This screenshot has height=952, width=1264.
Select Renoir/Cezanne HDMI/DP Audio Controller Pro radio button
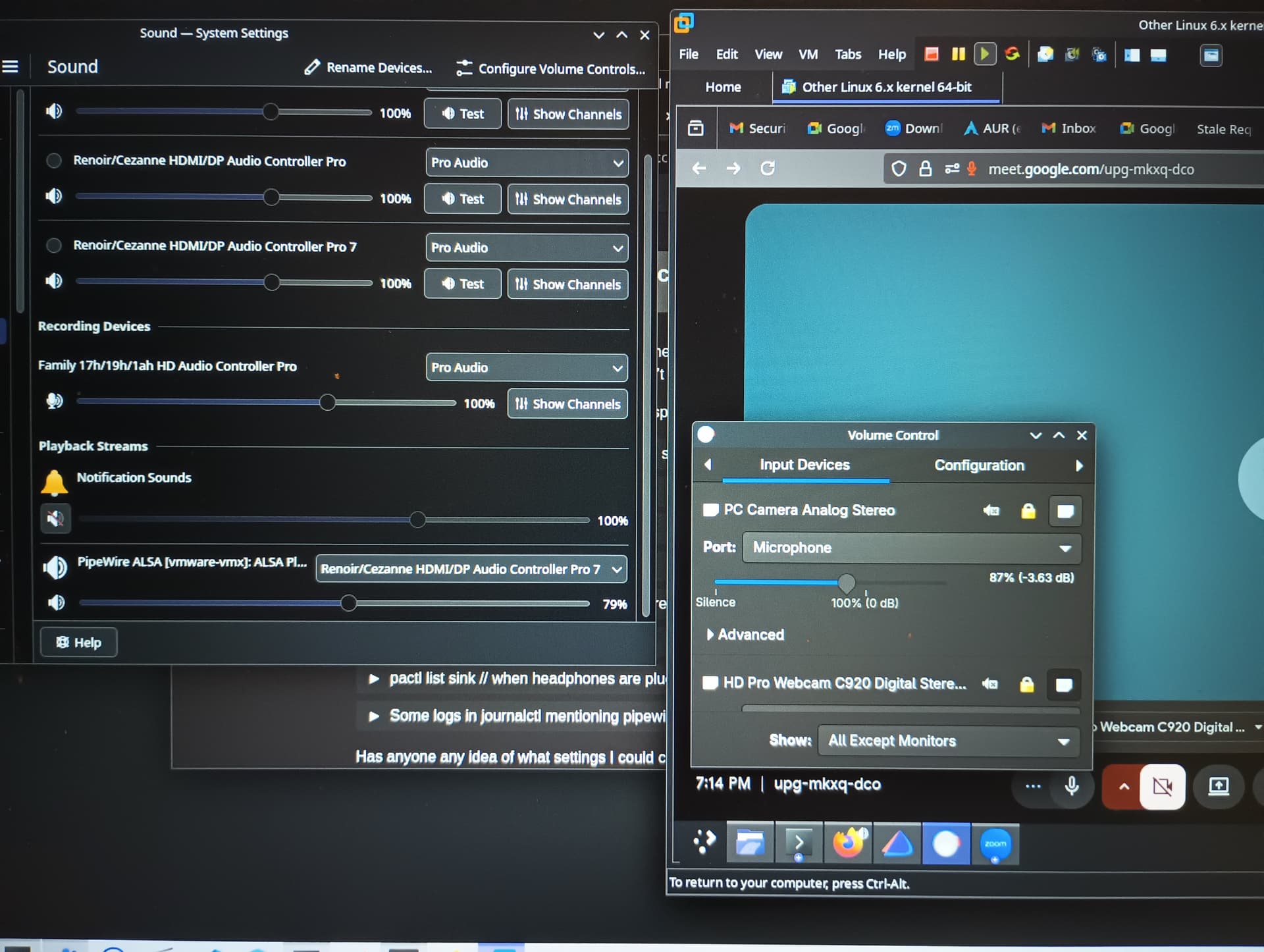point(54,161)
